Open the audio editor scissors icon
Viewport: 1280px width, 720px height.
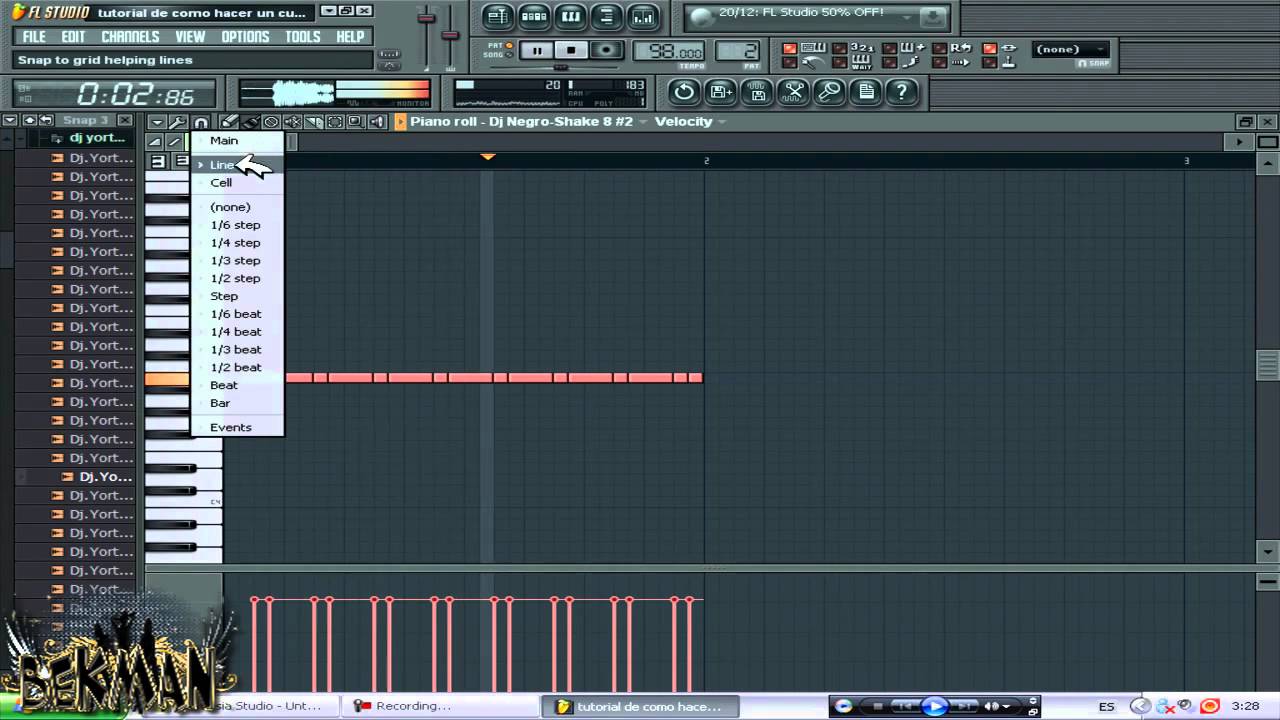click(x=794, y=92)
